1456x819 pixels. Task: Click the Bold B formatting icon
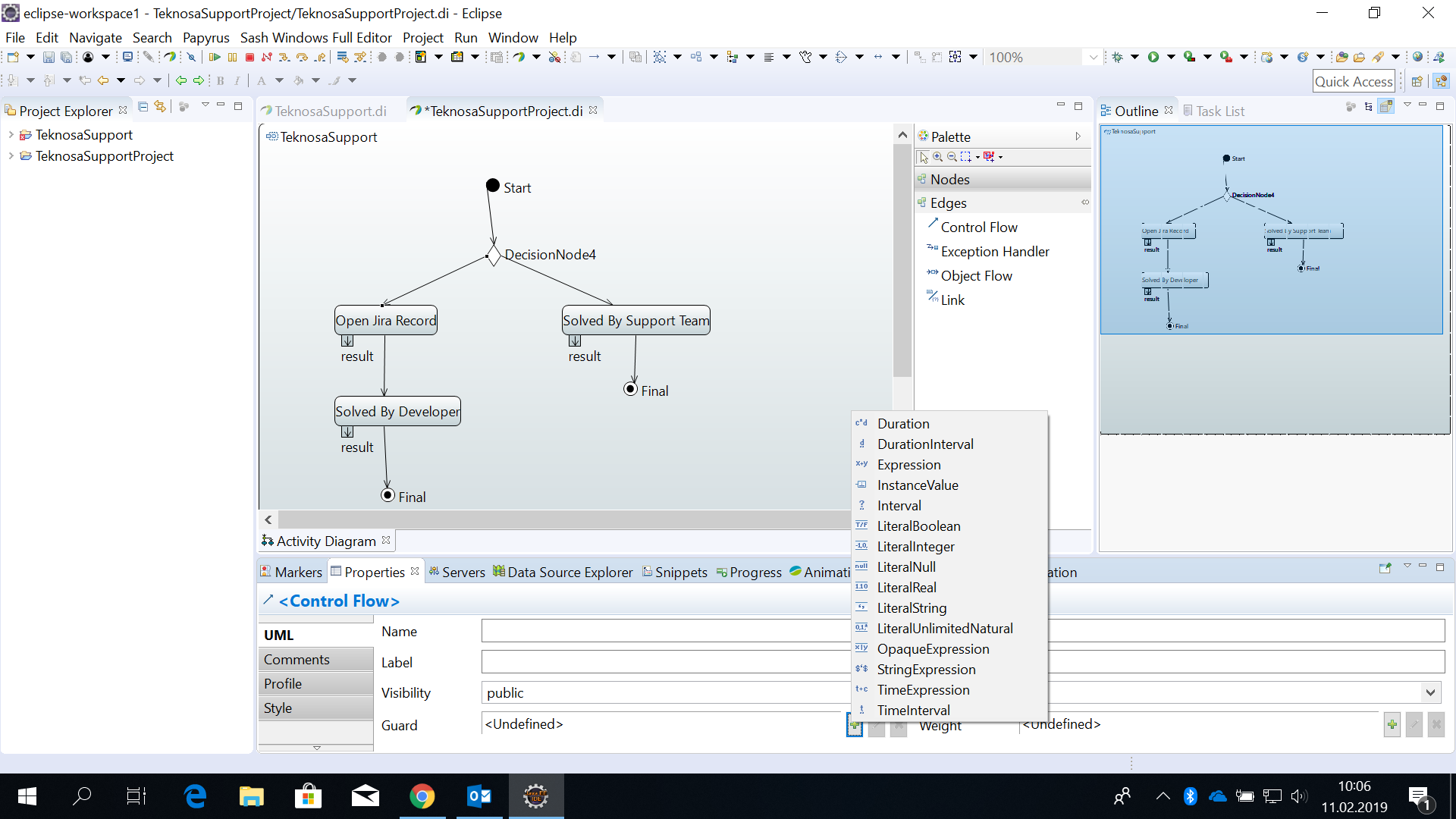(221, 80)
